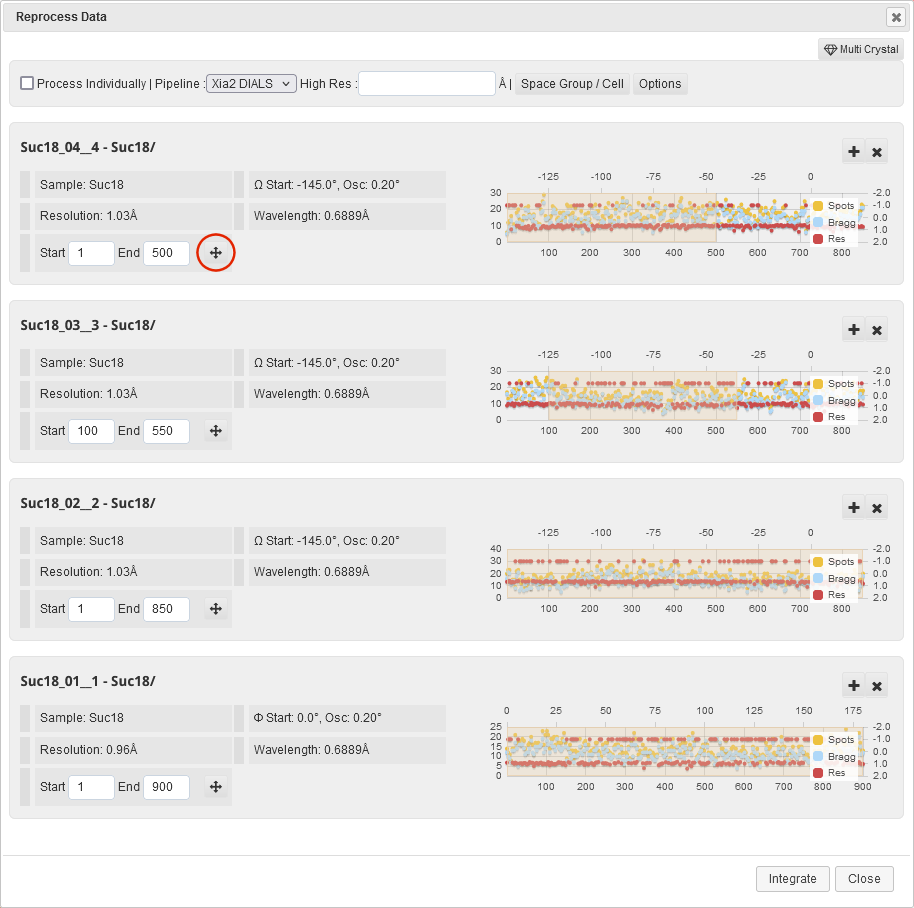Image resolution: width=914 pixels, height=908 pixels.
Task: Click the End field of Suc18_02__2
Action: click(x=166, y=609)
